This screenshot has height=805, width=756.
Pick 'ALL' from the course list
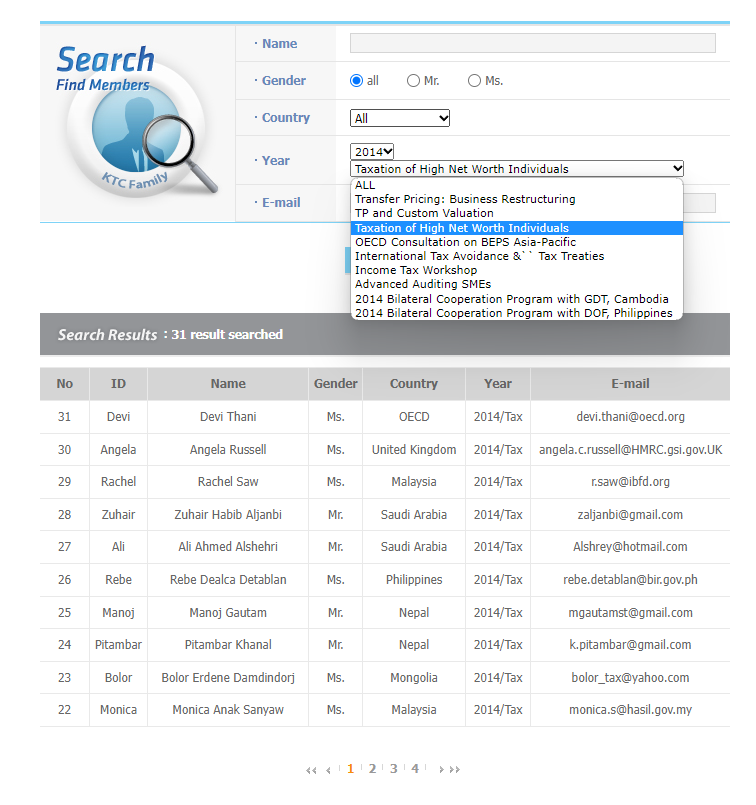[365, 185]
